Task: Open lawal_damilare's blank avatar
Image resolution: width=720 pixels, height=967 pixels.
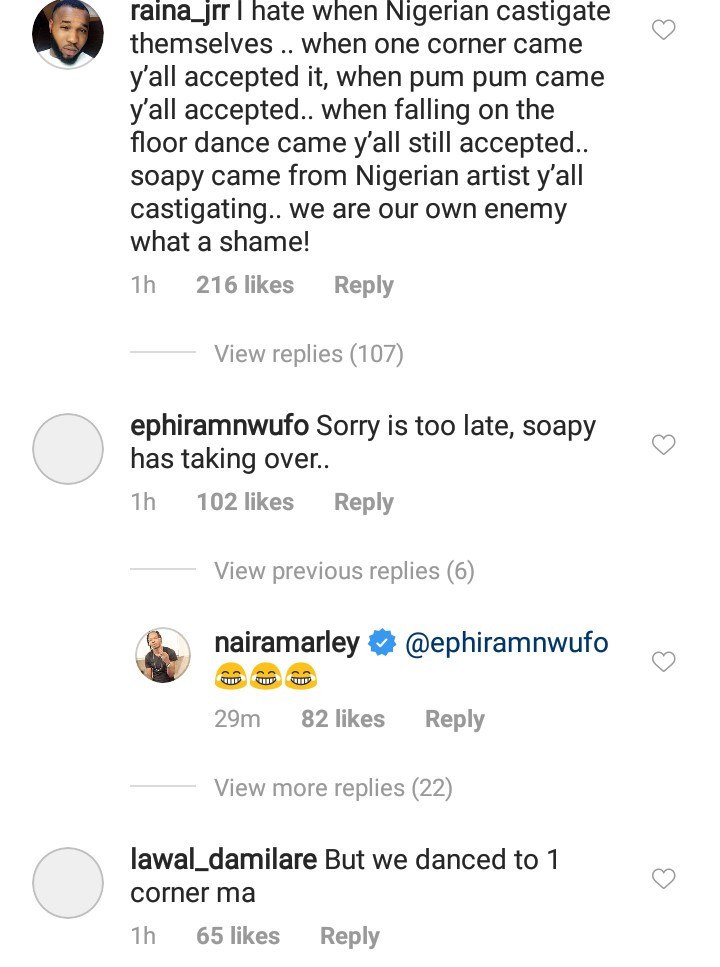Action: [x=68, y=883]
